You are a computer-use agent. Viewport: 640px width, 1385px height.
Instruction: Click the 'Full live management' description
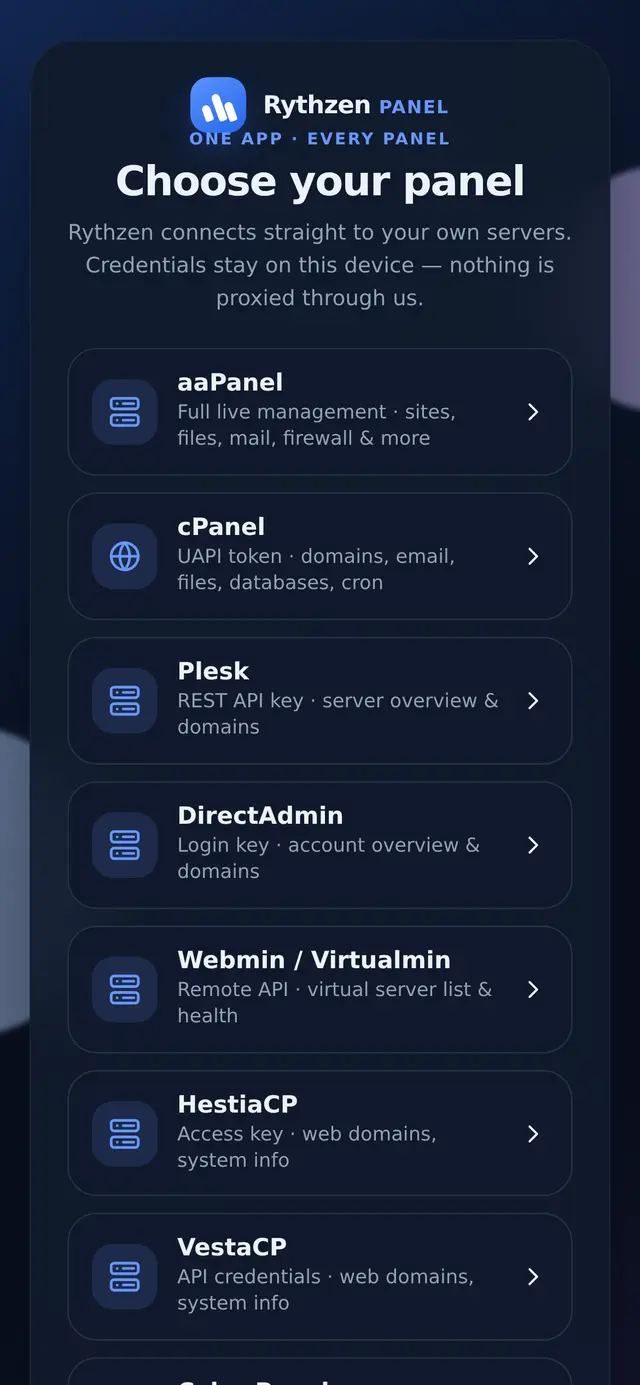(316, 425)
